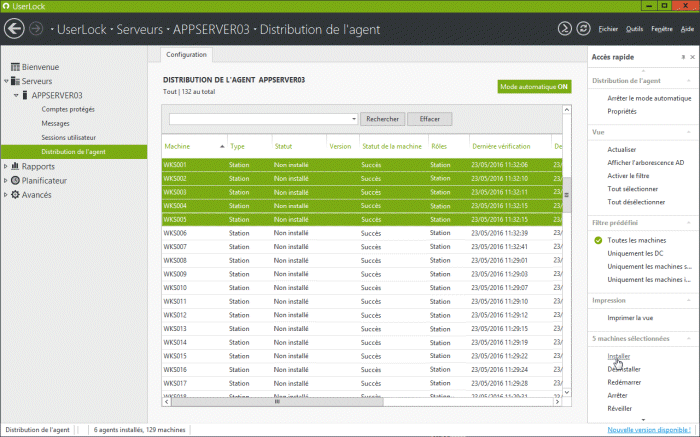Click Arrêter for selected machines
The height and width of the screenshot is (437, 700).
click(617, 395)
